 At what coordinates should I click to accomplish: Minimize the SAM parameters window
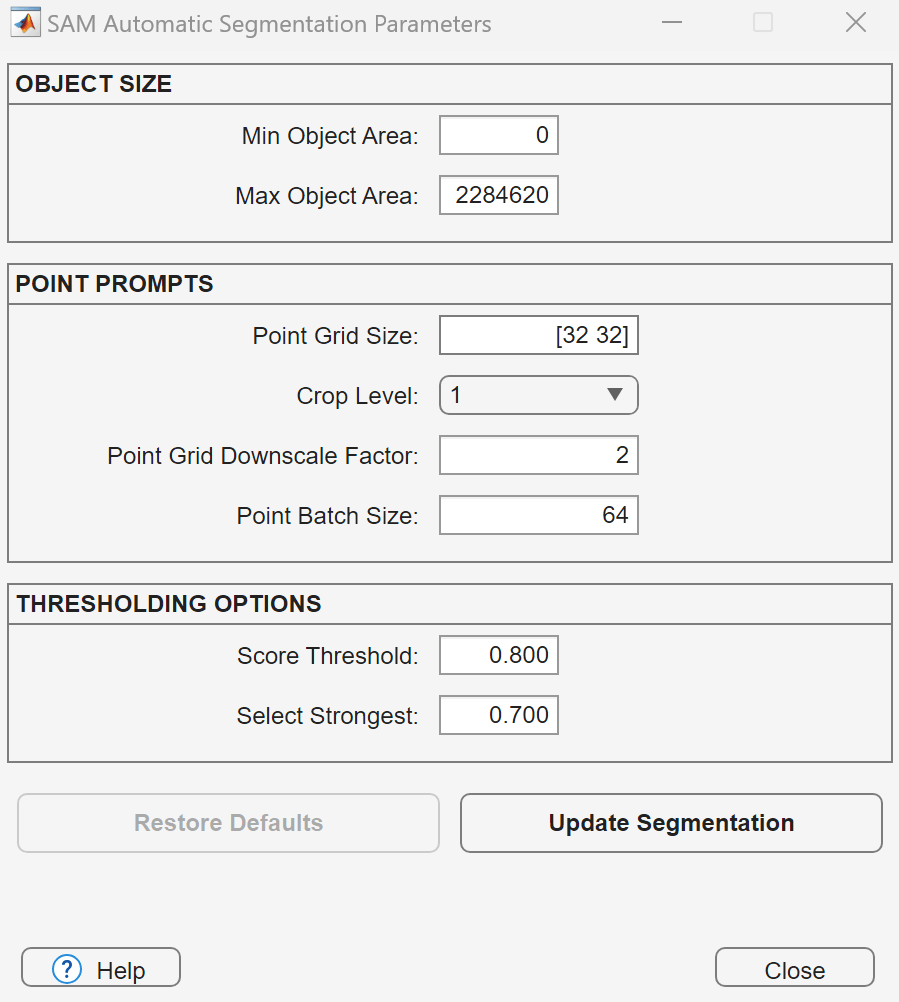coord(670,23)
